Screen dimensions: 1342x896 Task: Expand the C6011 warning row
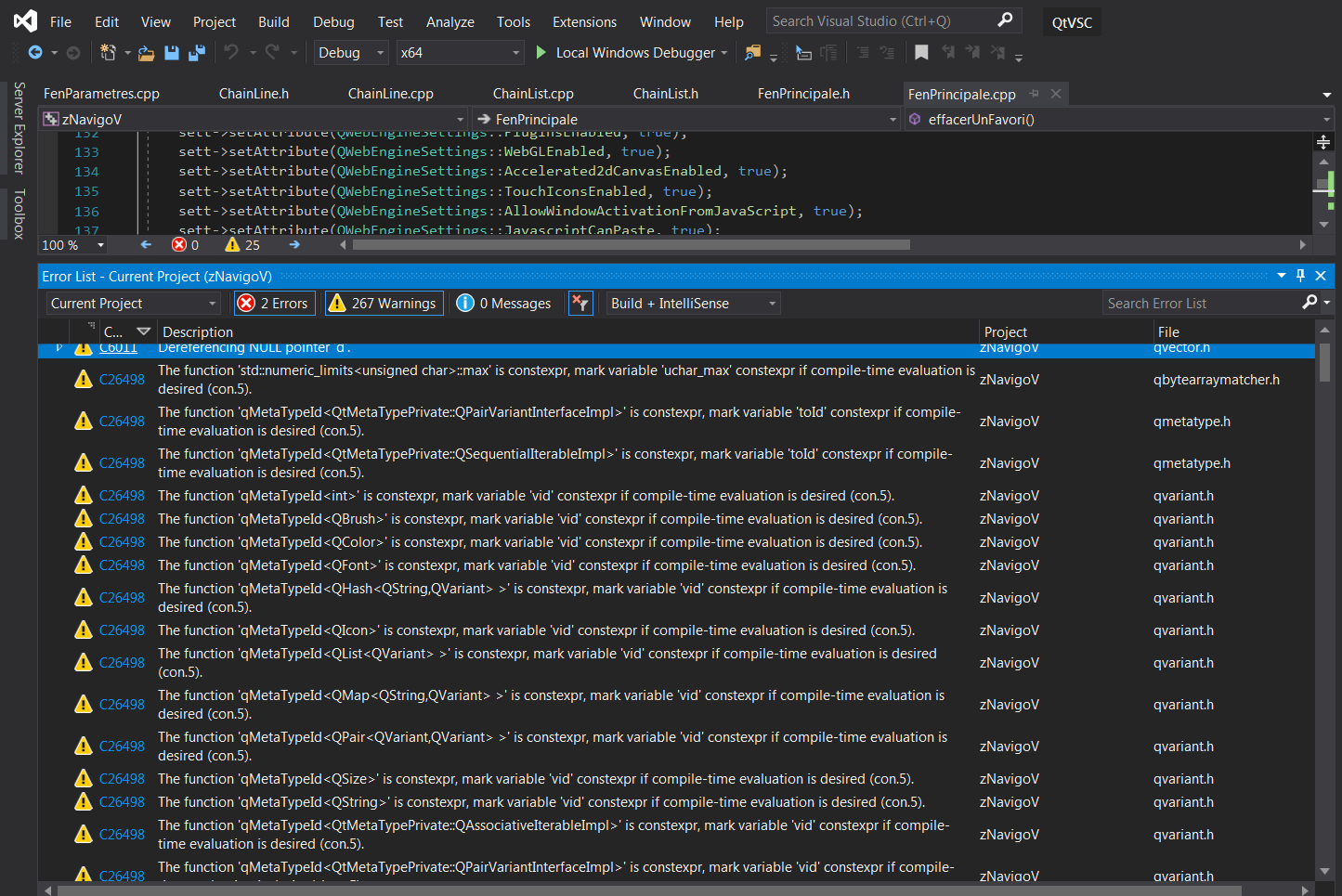(59, 347)
